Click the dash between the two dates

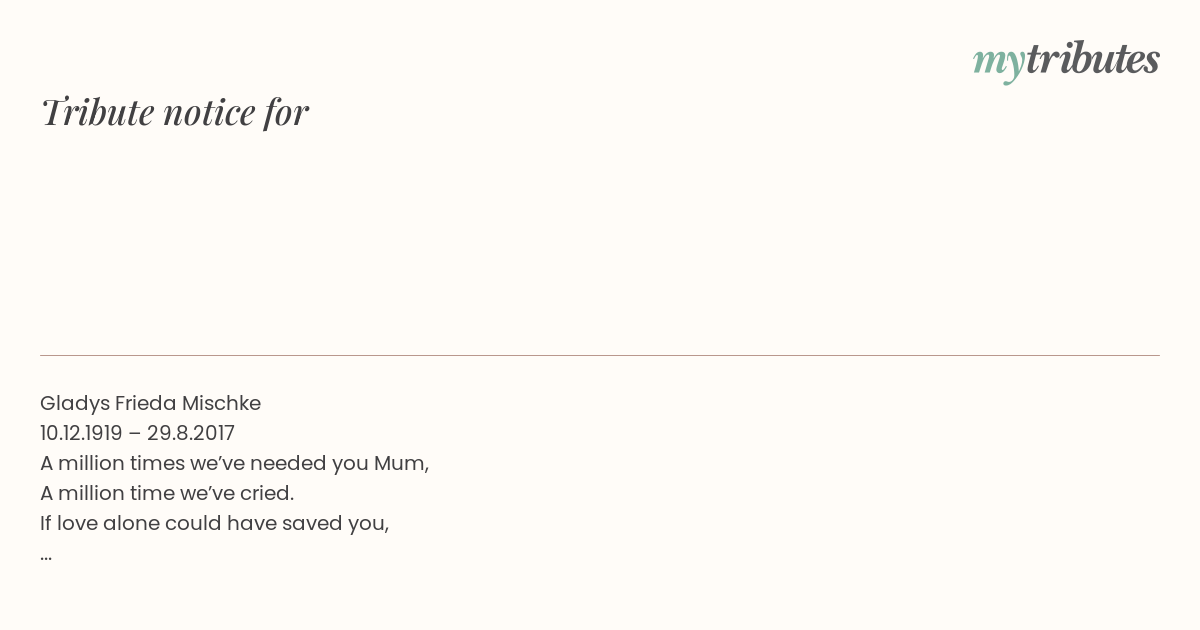[135, 433]
